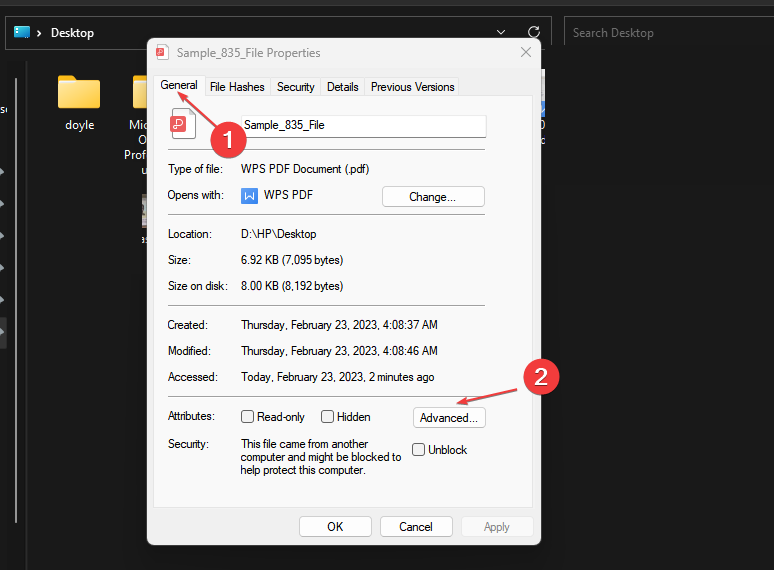Click the size on disk value 8.00 KB
The image size is (774, 570).
point(292,286)
